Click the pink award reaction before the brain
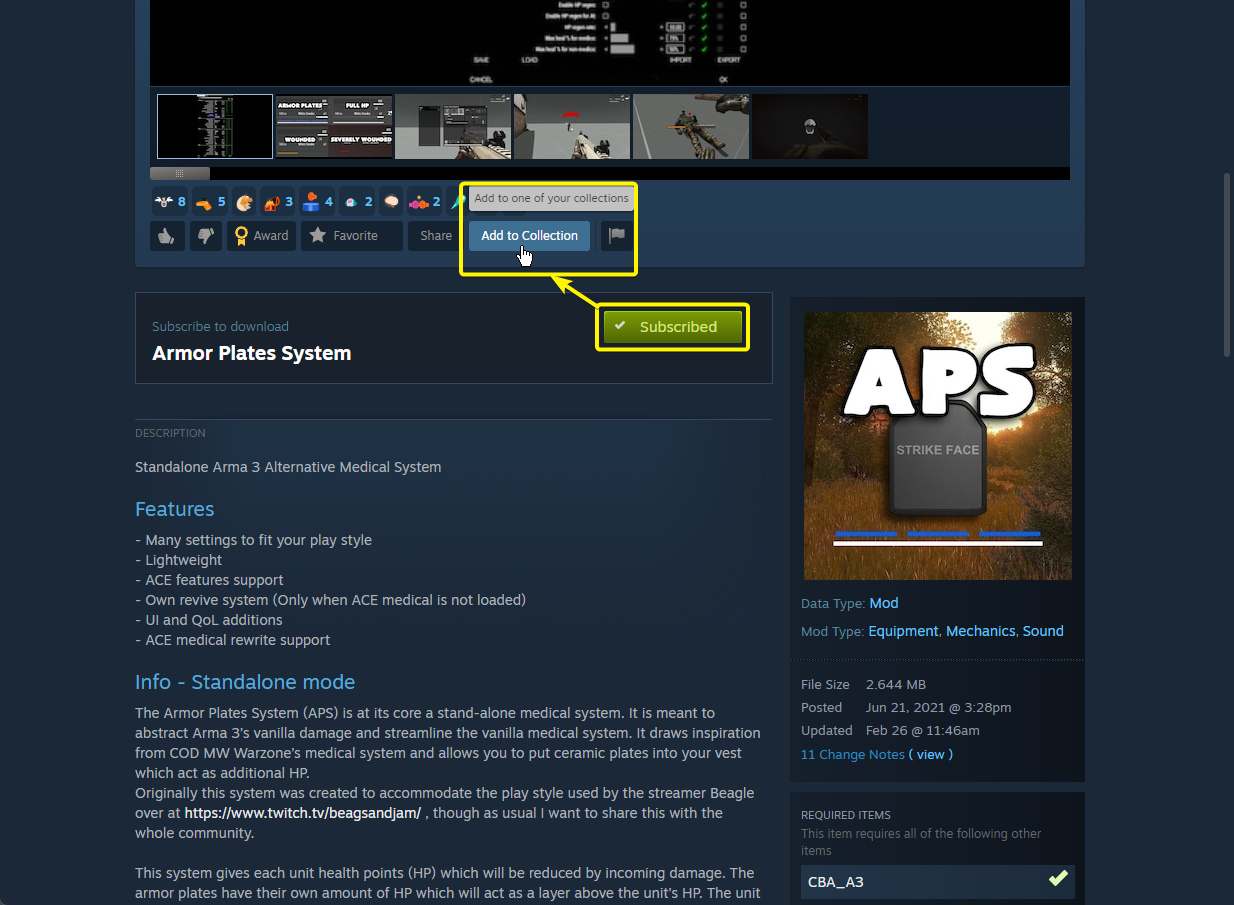The image size is (1234, 905). [357, 202]
